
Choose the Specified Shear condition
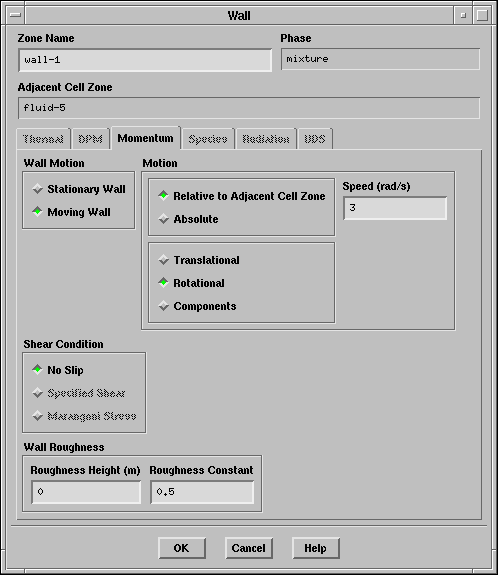(79, 393)
